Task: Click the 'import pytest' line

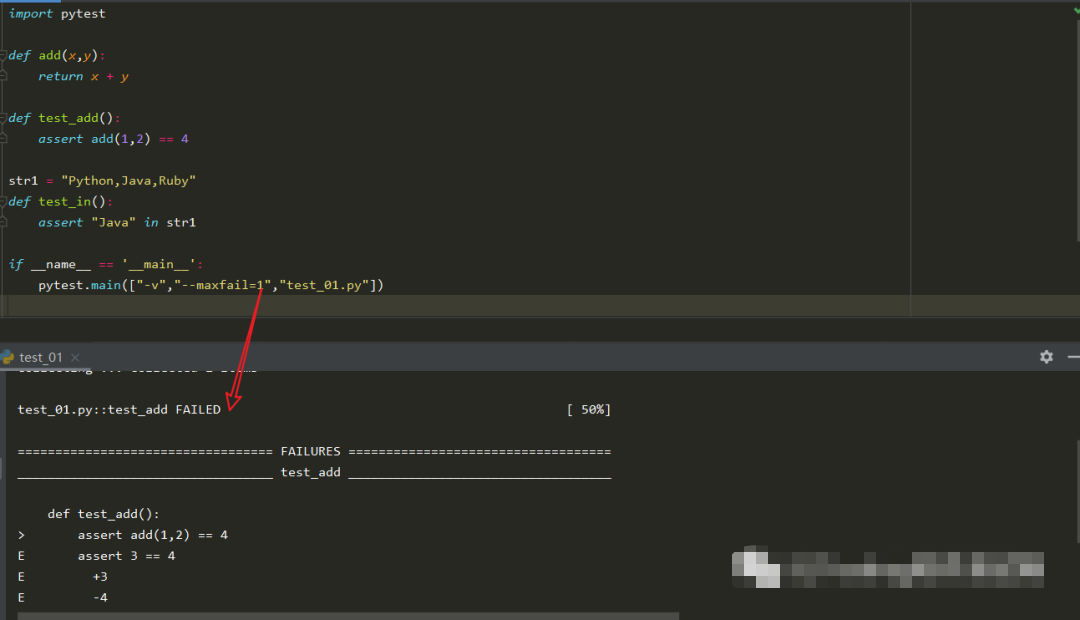Action: click(x=57, y=14)
